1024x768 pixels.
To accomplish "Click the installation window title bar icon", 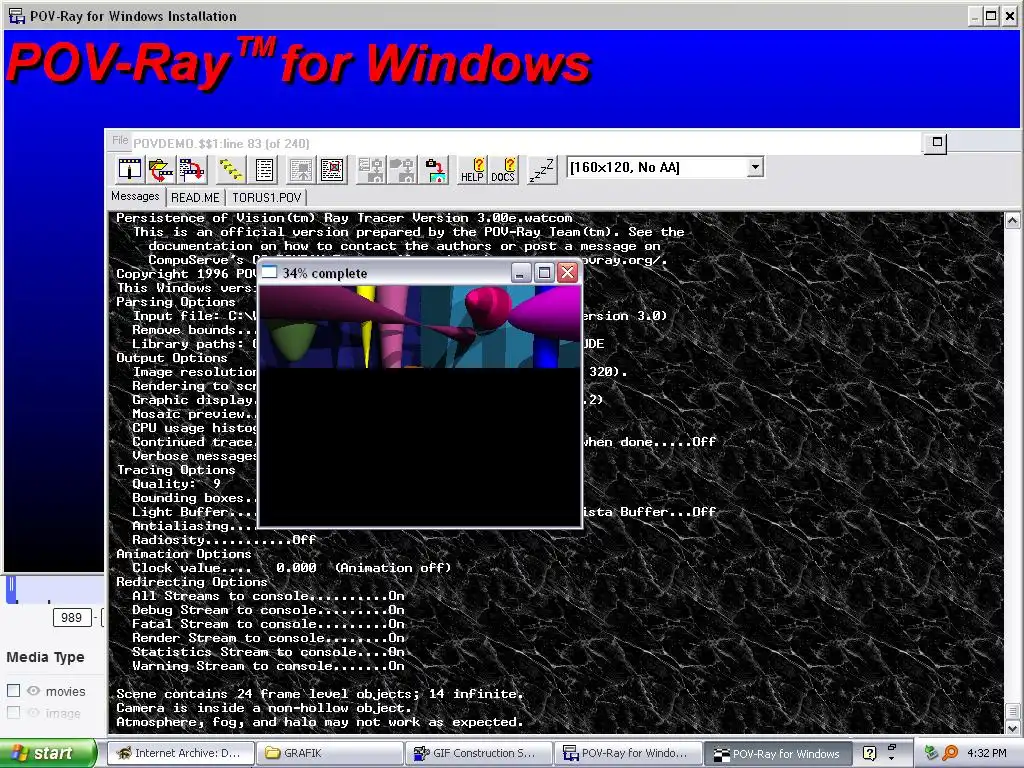I will pos(16,15).
